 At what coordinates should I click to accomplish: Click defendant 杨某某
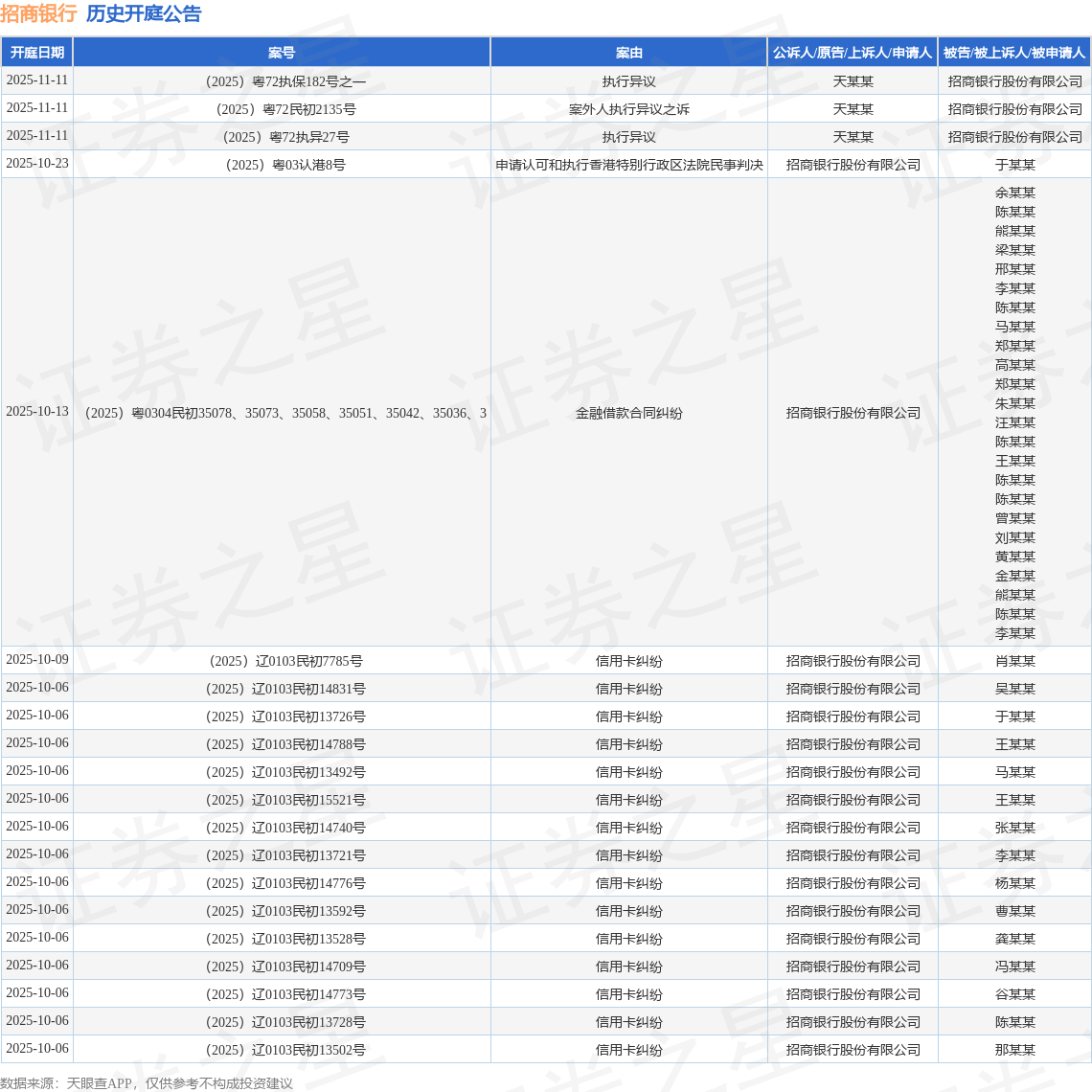coord(1014,883)
